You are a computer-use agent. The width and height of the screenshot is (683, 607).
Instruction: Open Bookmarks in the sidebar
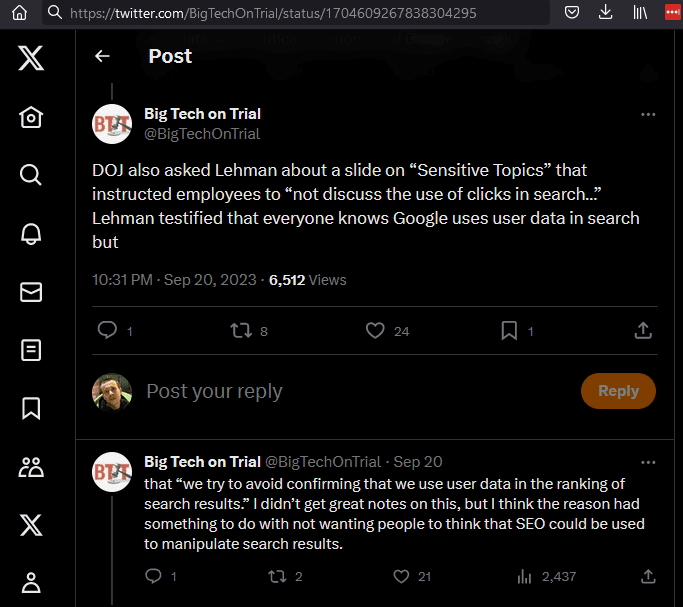pyautogui.click(x=31, y=407)
